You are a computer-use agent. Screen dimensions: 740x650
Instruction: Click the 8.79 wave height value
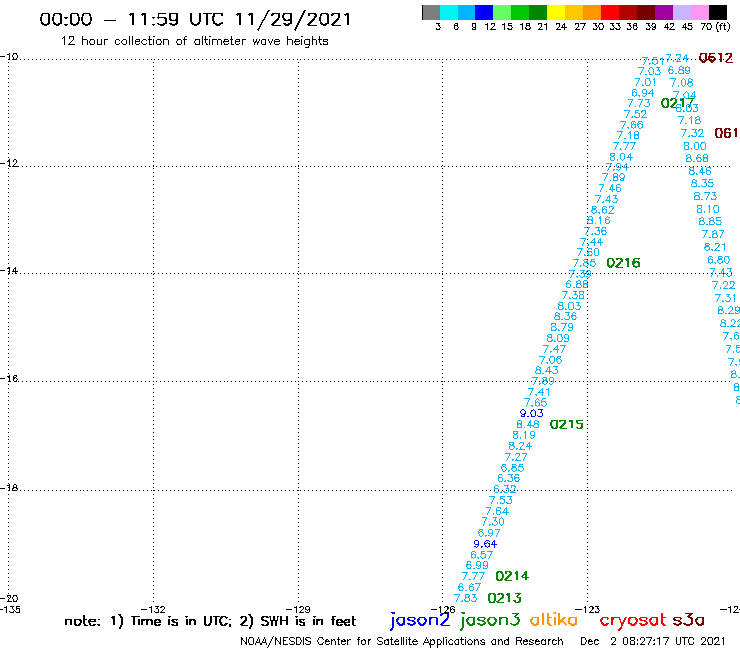(562, 327)
